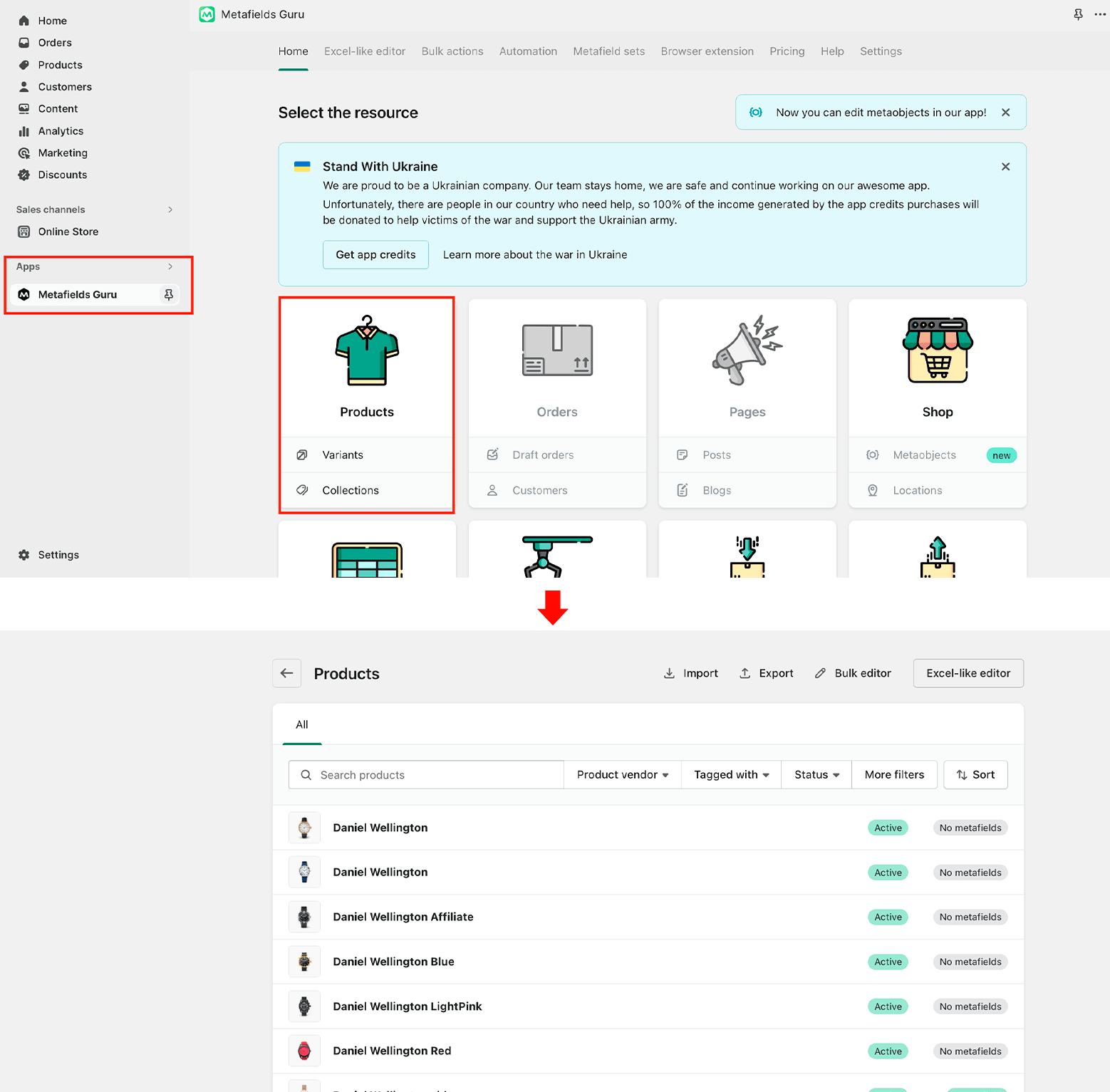The height and width of the screenshot is (1092, 1110).
Task: Open Customers under the Orders card
Action: [x=557, y=490]
